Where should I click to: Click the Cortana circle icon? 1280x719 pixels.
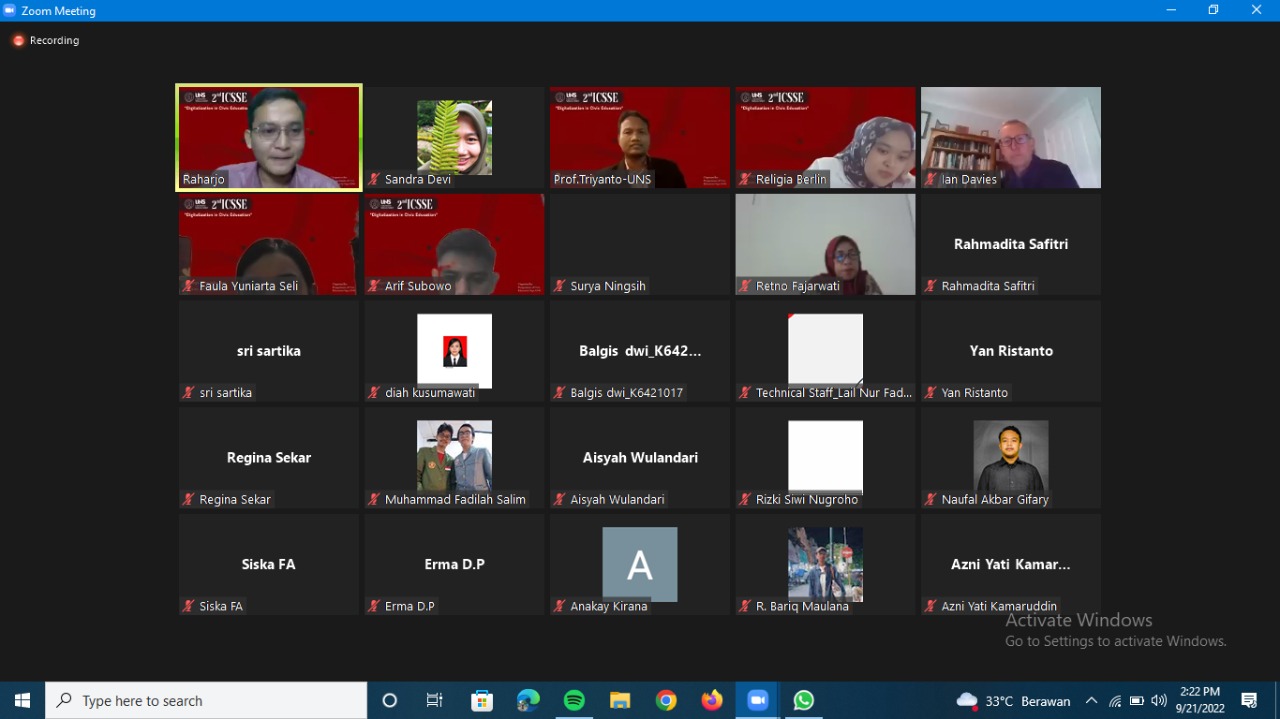click(x=390, y=701)
